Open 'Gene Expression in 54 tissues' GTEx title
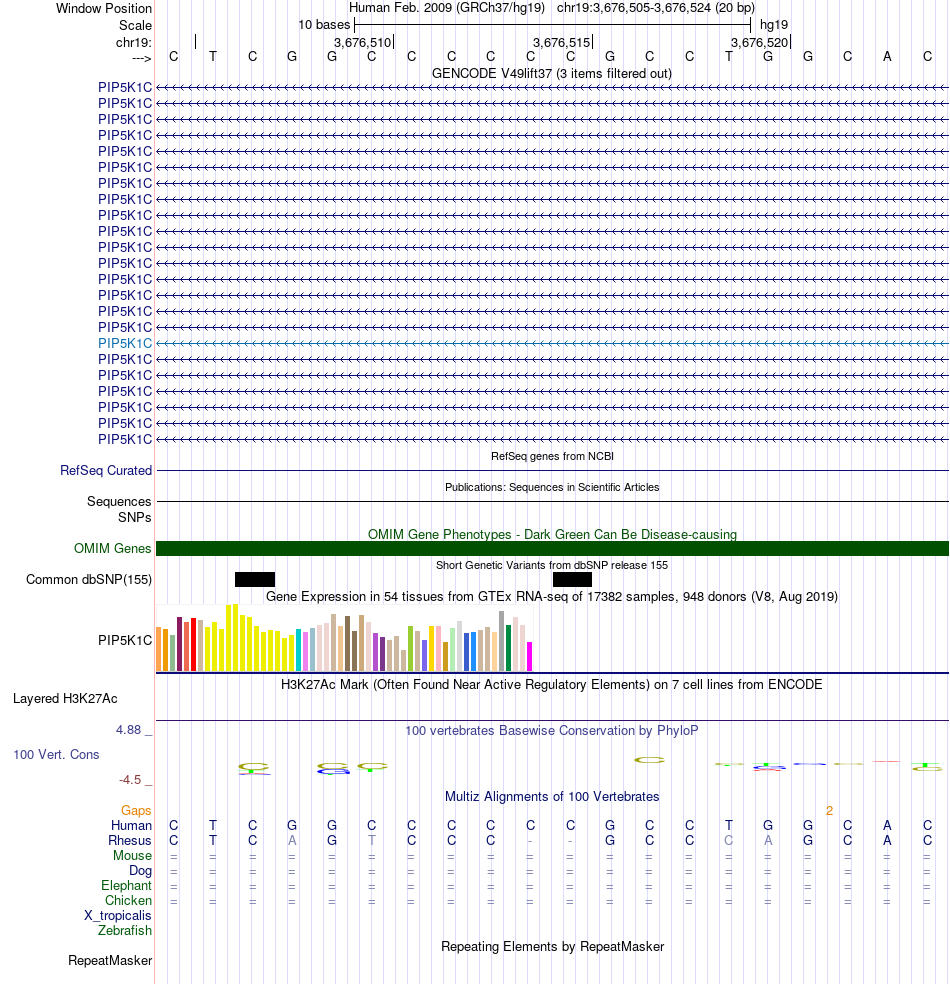 click(552, 596)
